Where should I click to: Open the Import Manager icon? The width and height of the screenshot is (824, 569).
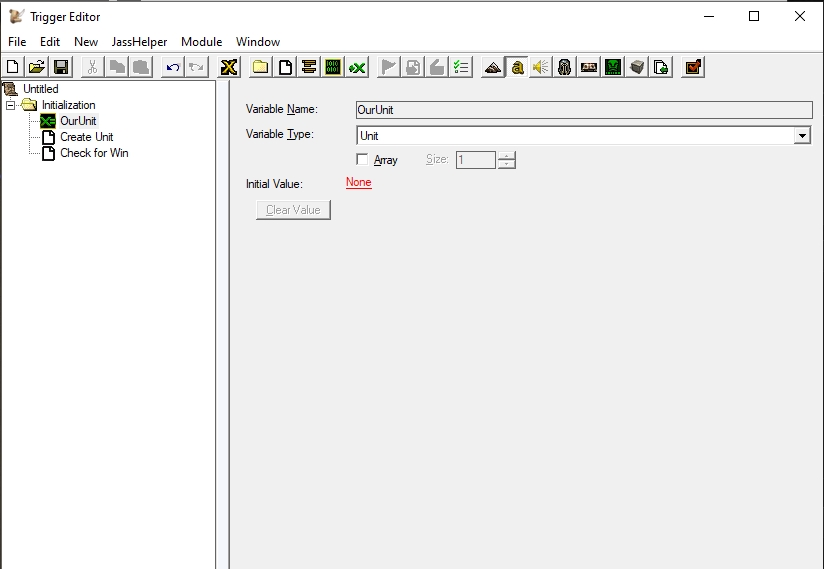[662, 67]
